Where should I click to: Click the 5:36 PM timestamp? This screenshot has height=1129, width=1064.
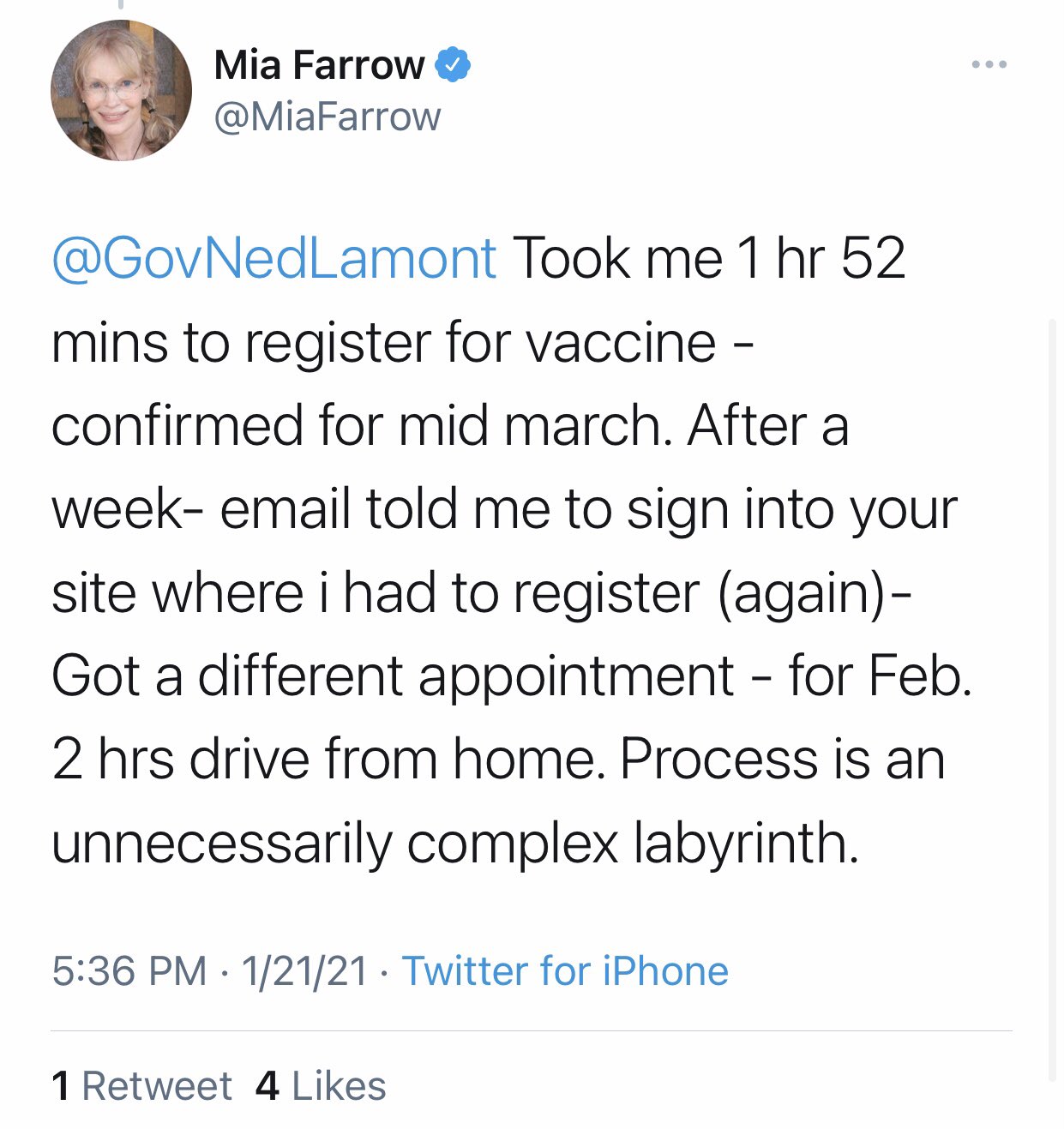click(129, 971)
